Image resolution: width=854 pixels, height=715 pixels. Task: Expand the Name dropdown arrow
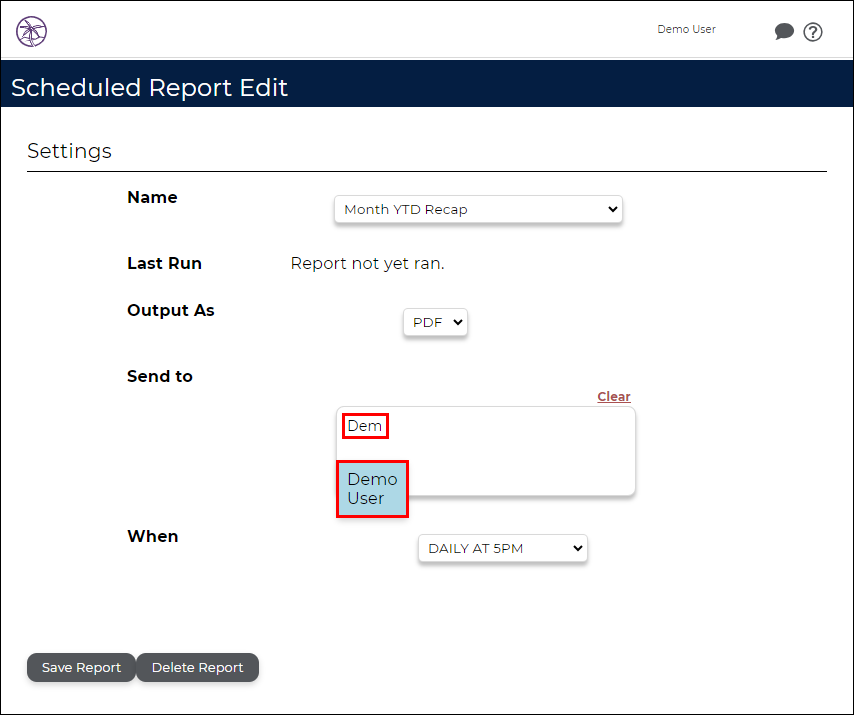[x=613, y=209]
